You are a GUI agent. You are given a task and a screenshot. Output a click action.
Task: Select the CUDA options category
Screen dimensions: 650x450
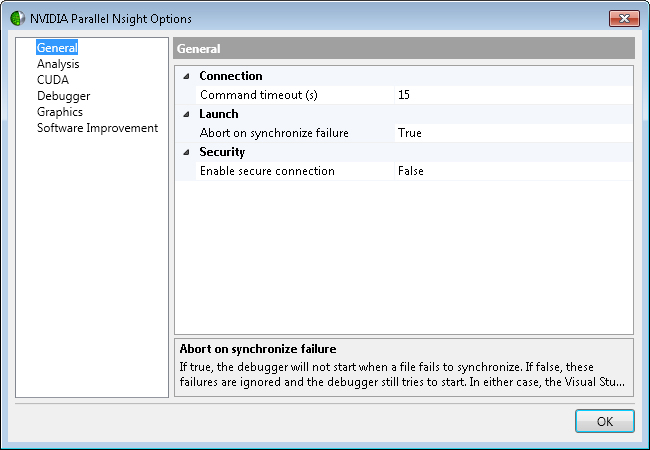tap(53, 80)
